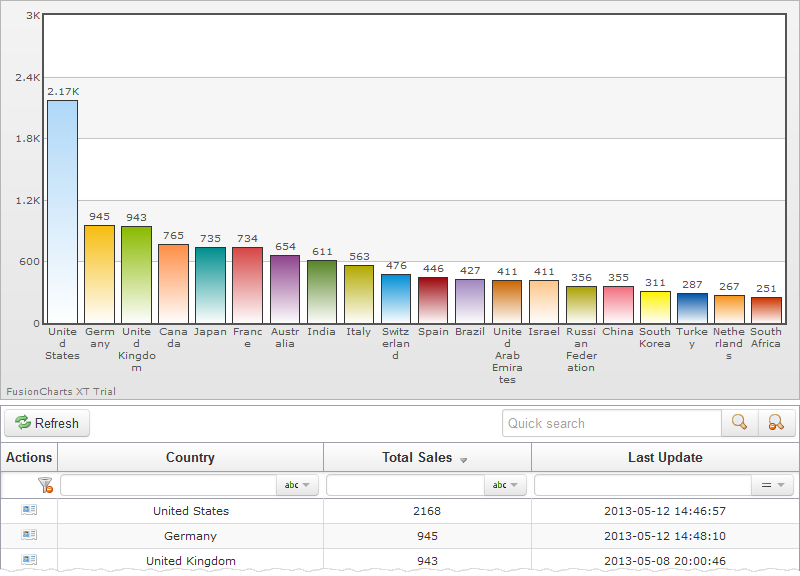Screen dimensions: 800x576
Task: Open Country filter operator dropdown
Action: [x=297, y=485]
